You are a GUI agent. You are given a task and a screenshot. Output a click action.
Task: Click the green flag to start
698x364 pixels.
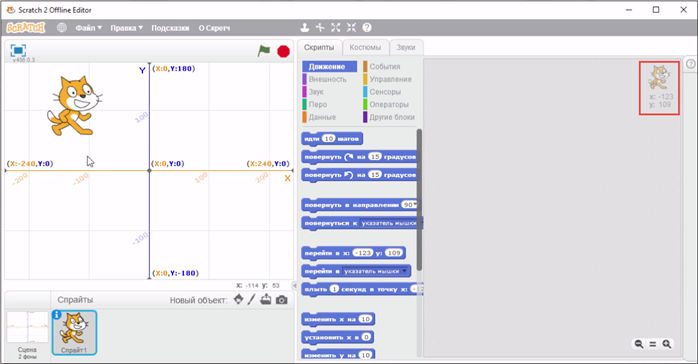coord(264,51)
